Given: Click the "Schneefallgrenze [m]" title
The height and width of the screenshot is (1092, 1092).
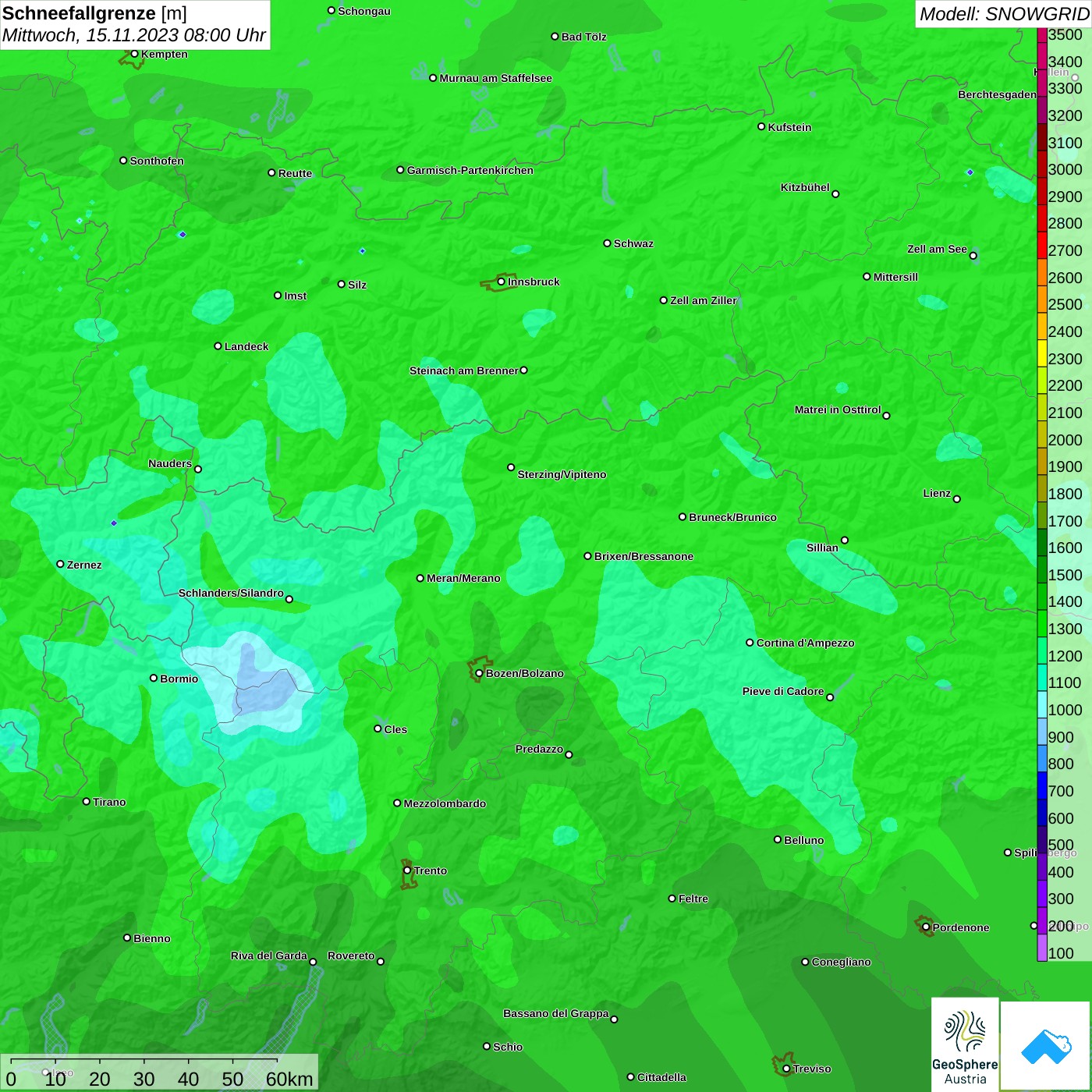Looking at the screenshot, I should pyautogui.click(x=94, y=13).
